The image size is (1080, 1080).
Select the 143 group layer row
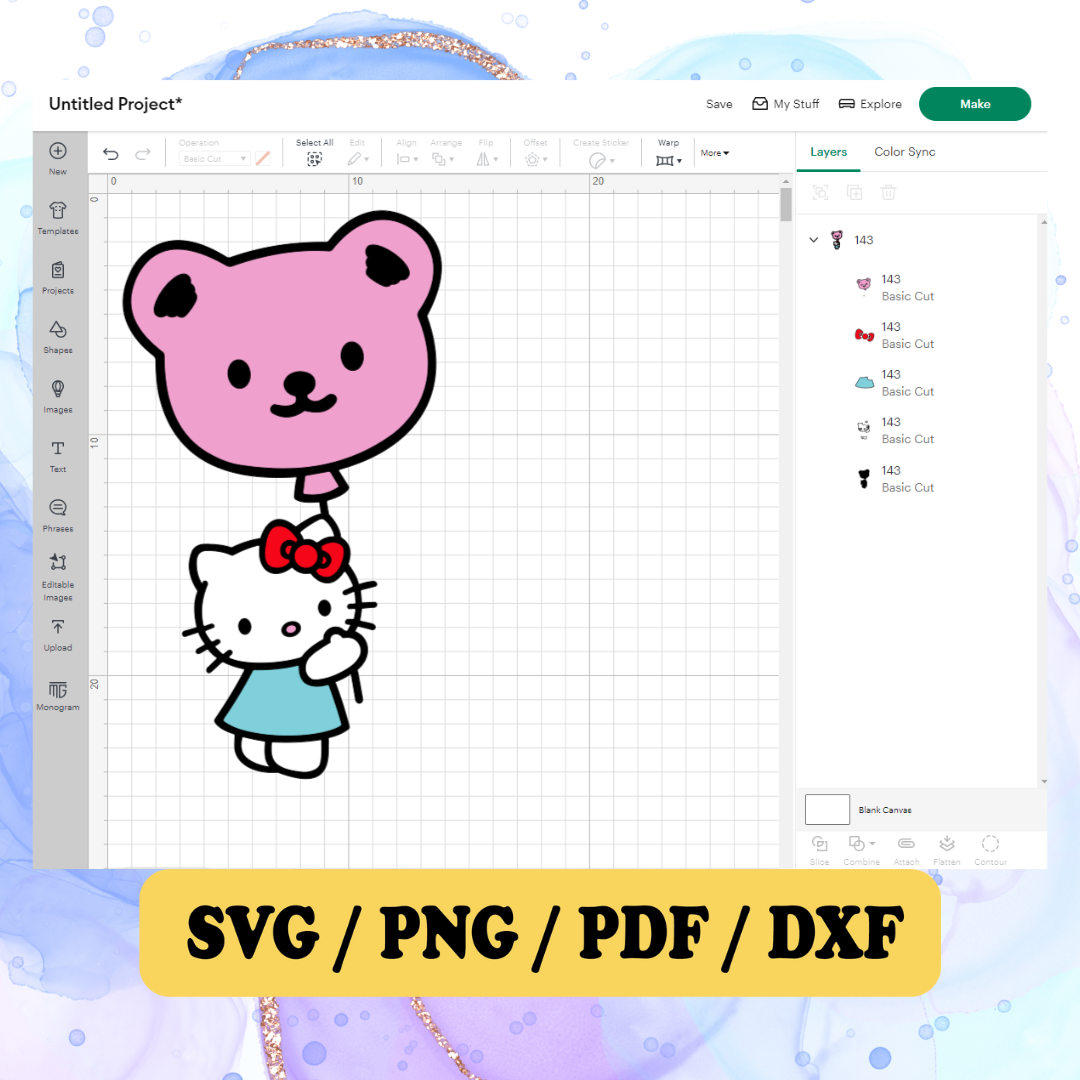pyautogui.click(x=916, y=240)
